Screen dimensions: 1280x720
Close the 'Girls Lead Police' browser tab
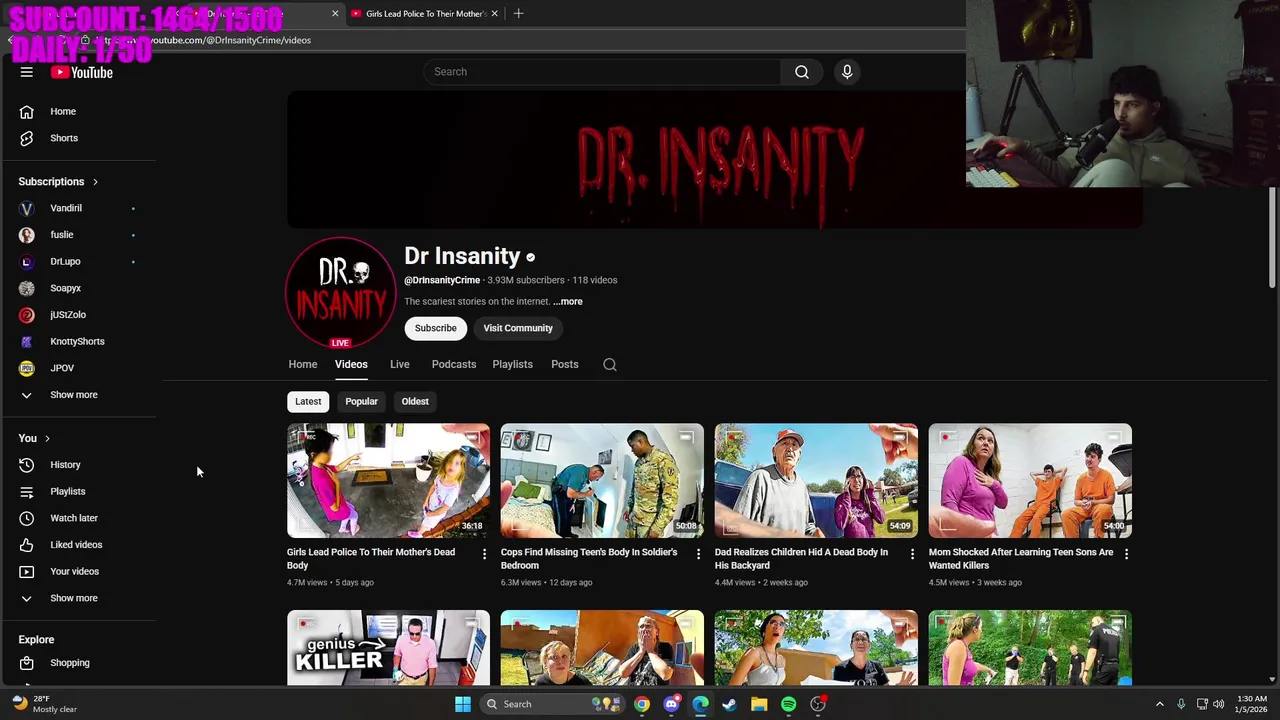pos(494,14)
